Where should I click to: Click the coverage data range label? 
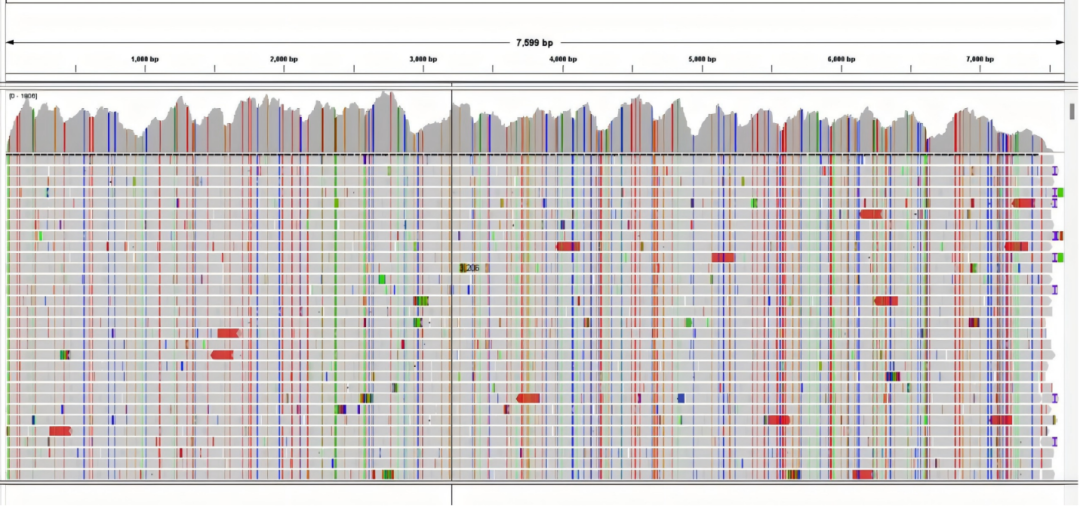pos(23,96)
